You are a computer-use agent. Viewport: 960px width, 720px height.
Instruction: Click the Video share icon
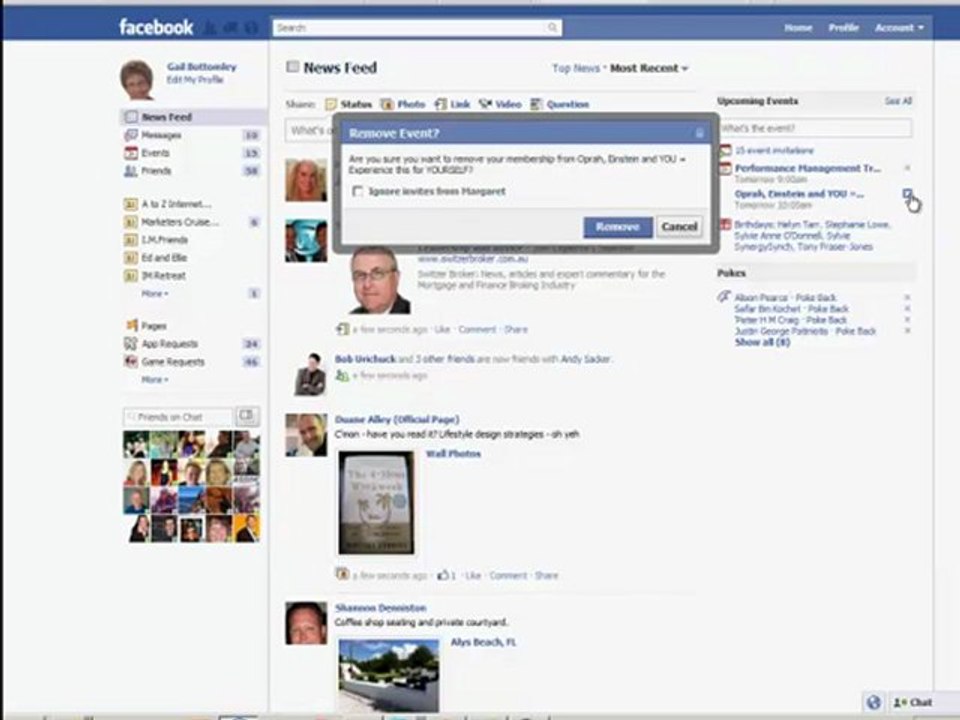486,104
